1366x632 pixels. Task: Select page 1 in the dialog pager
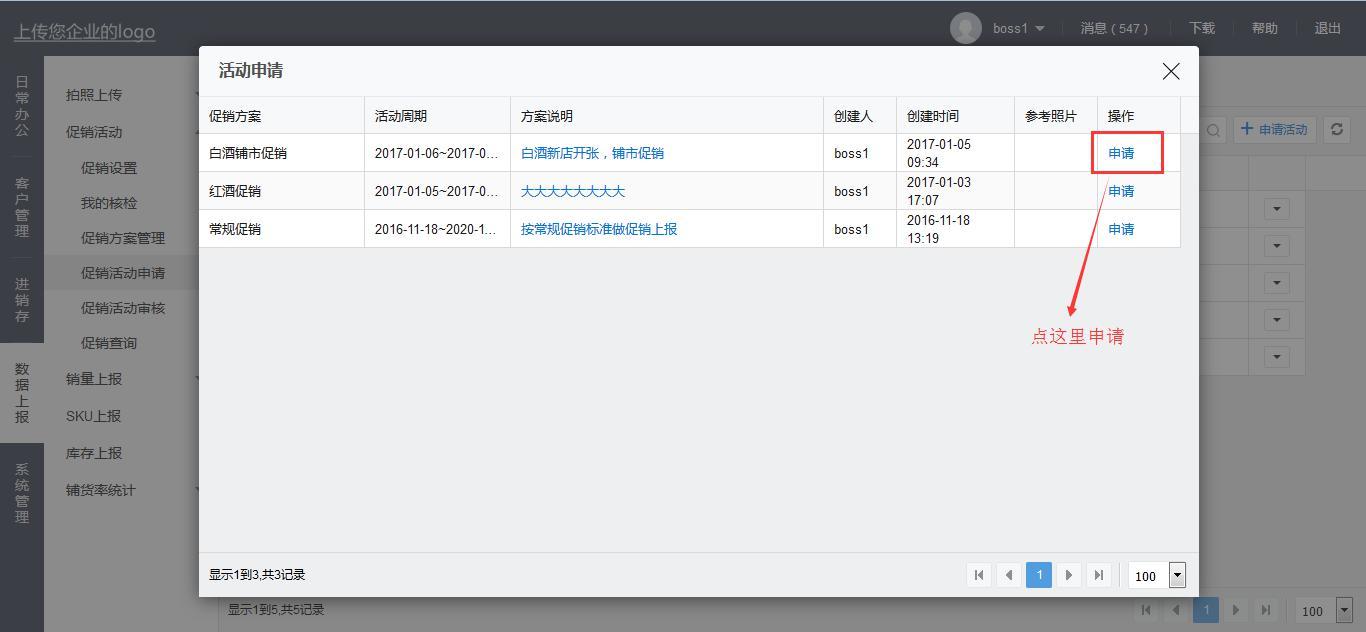[1039, 575]
